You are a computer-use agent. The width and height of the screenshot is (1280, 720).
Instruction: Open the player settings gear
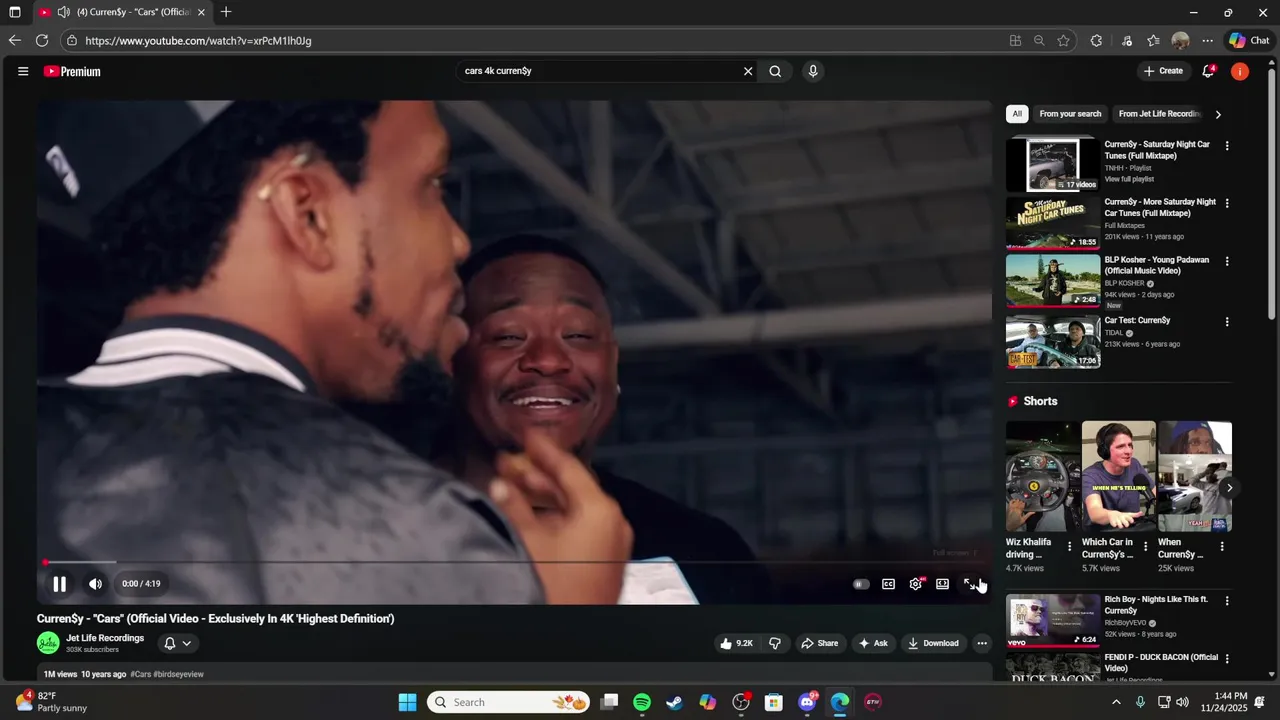pyautogui.click(x=915, y=584)
